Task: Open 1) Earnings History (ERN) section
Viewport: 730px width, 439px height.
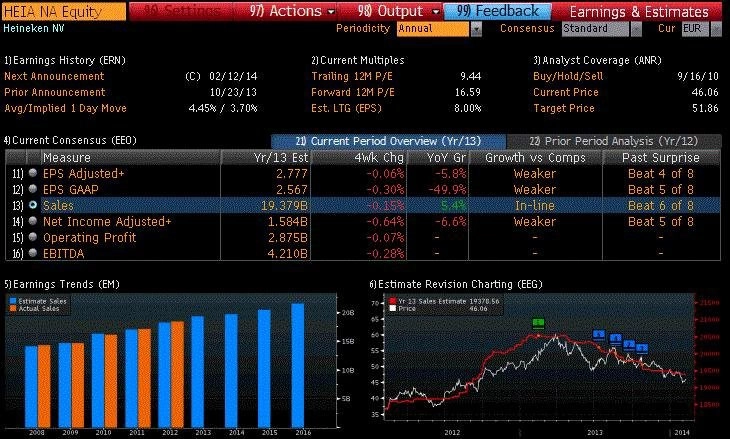Action: pos(65,60)
